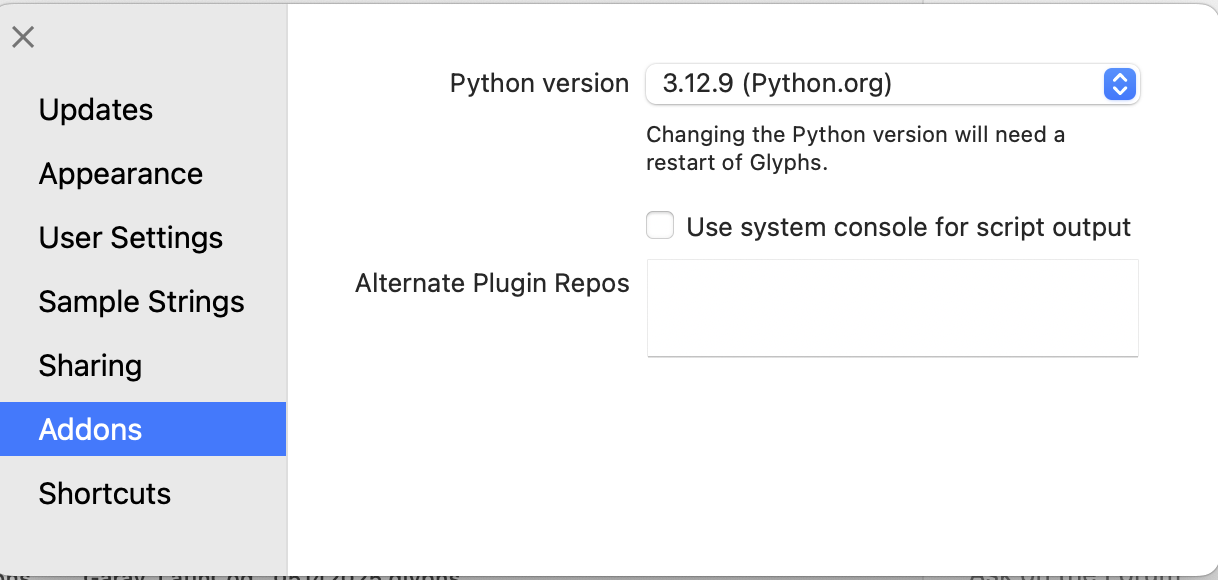Click the 3.12.9 (Python.org) selected value
Image resolution: width=1218 pixels, height=580 pixels.
[777, 84]
